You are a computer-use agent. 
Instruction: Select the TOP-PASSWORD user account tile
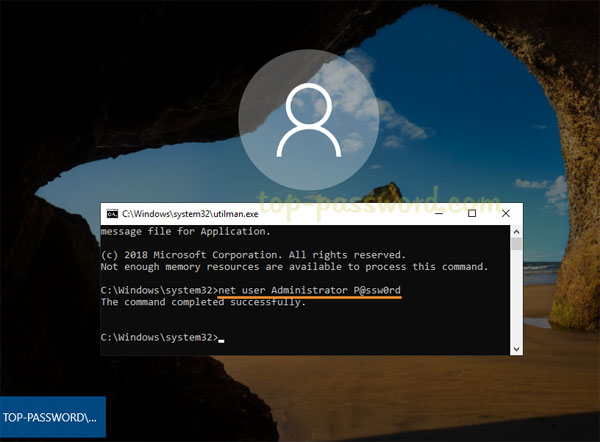click(x=52, y=418)
